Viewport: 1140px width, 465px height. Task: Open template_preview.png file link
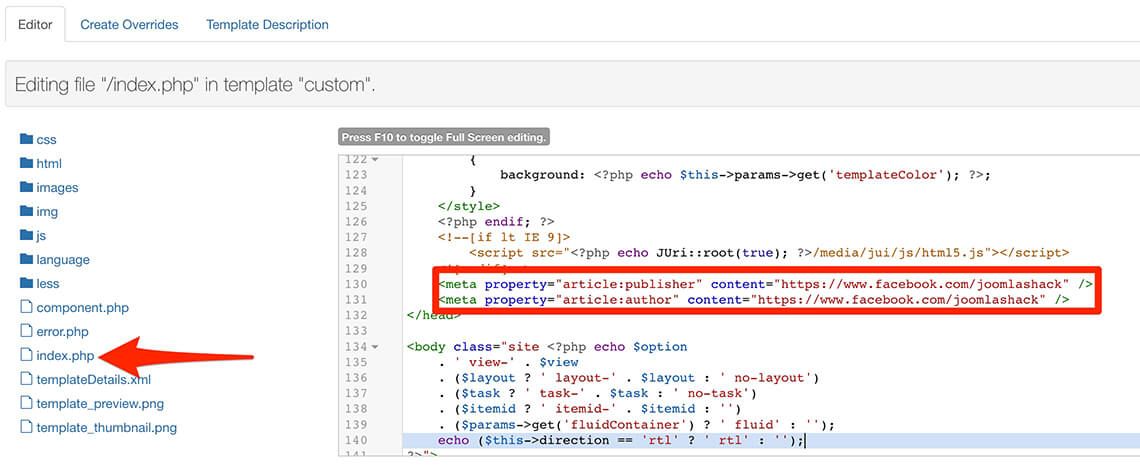click(x=100, y=403)
